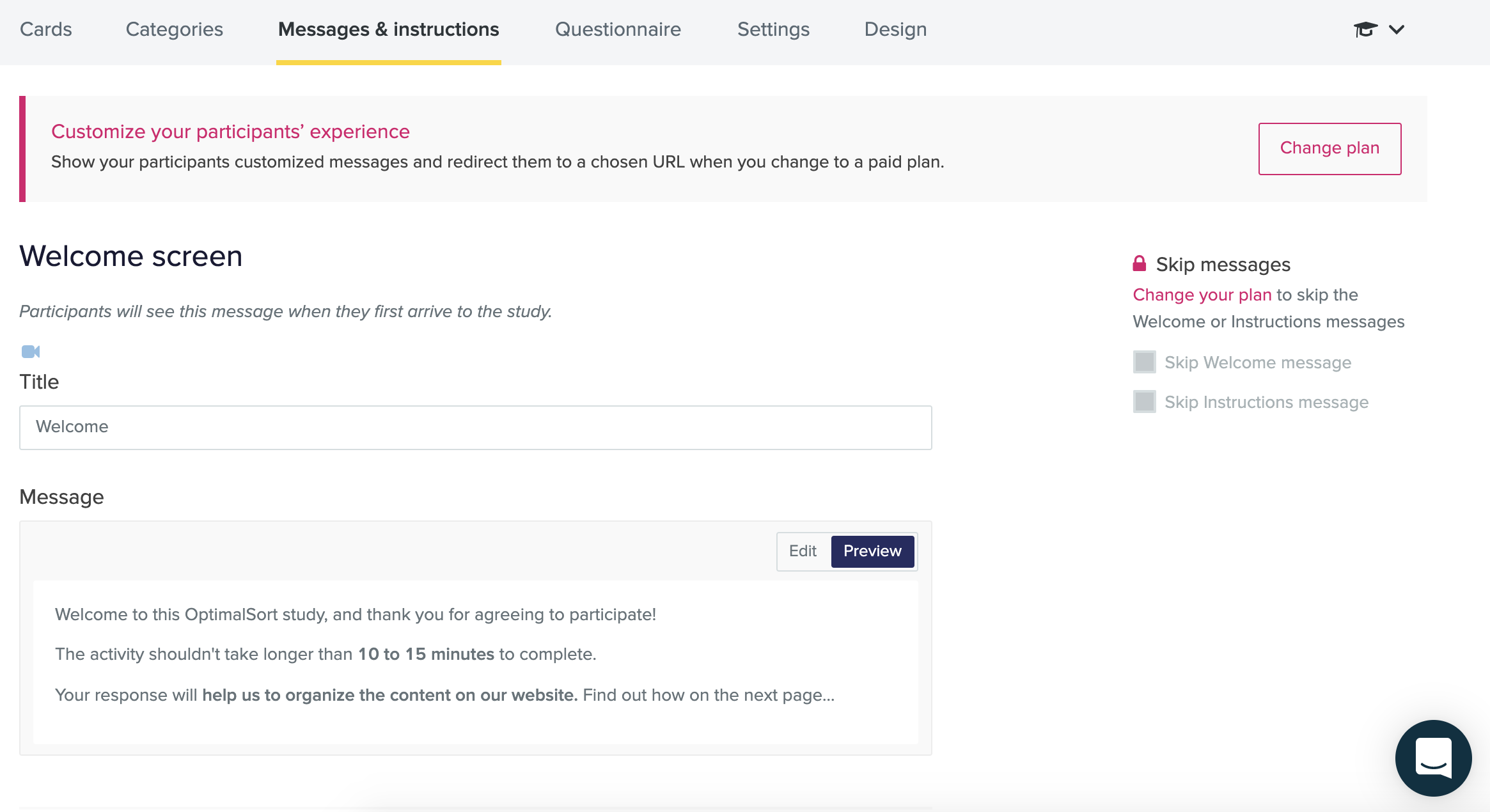Enable the Skip Welcome message checkbox

tap(1144, 361)
